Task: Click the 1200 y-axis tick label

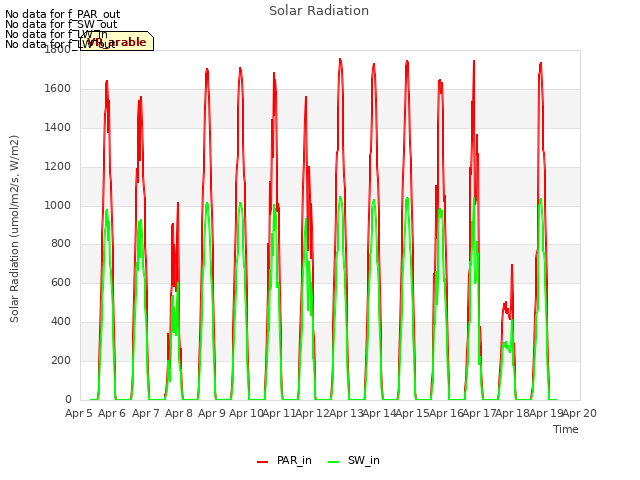Action: point(58,167)
